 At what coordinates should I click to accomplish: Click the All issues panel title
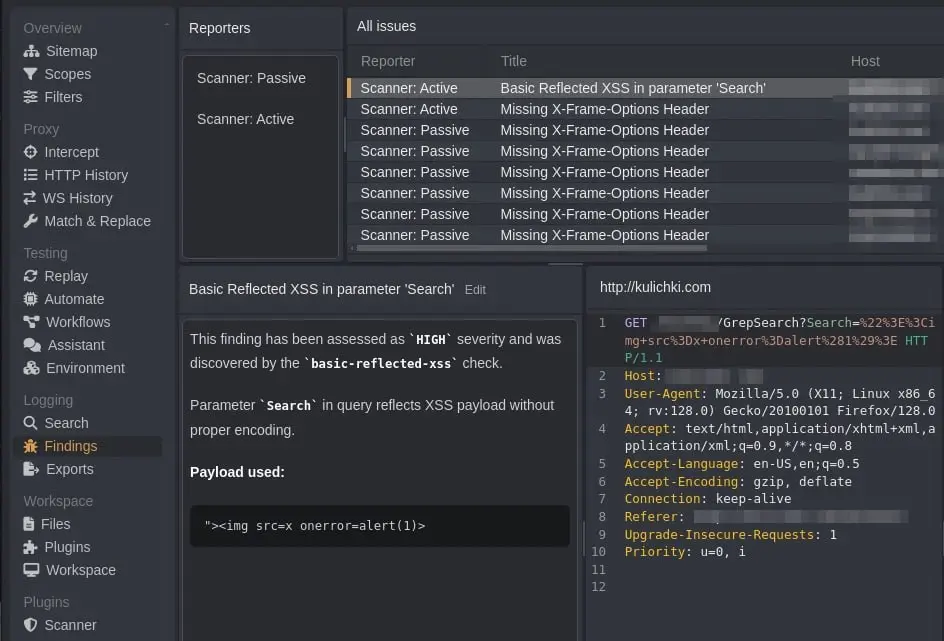pos(387,26)
